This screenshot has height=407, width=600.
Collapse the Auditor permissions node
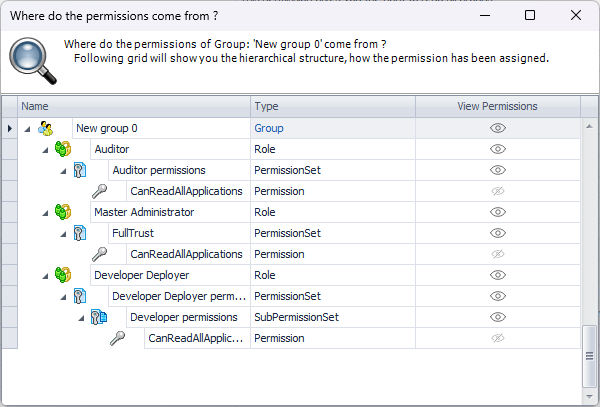point(63,170)
